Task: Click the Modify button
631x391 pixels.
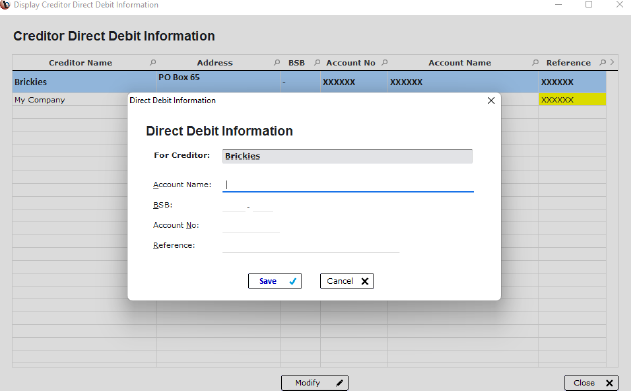Action: point(315,383)
